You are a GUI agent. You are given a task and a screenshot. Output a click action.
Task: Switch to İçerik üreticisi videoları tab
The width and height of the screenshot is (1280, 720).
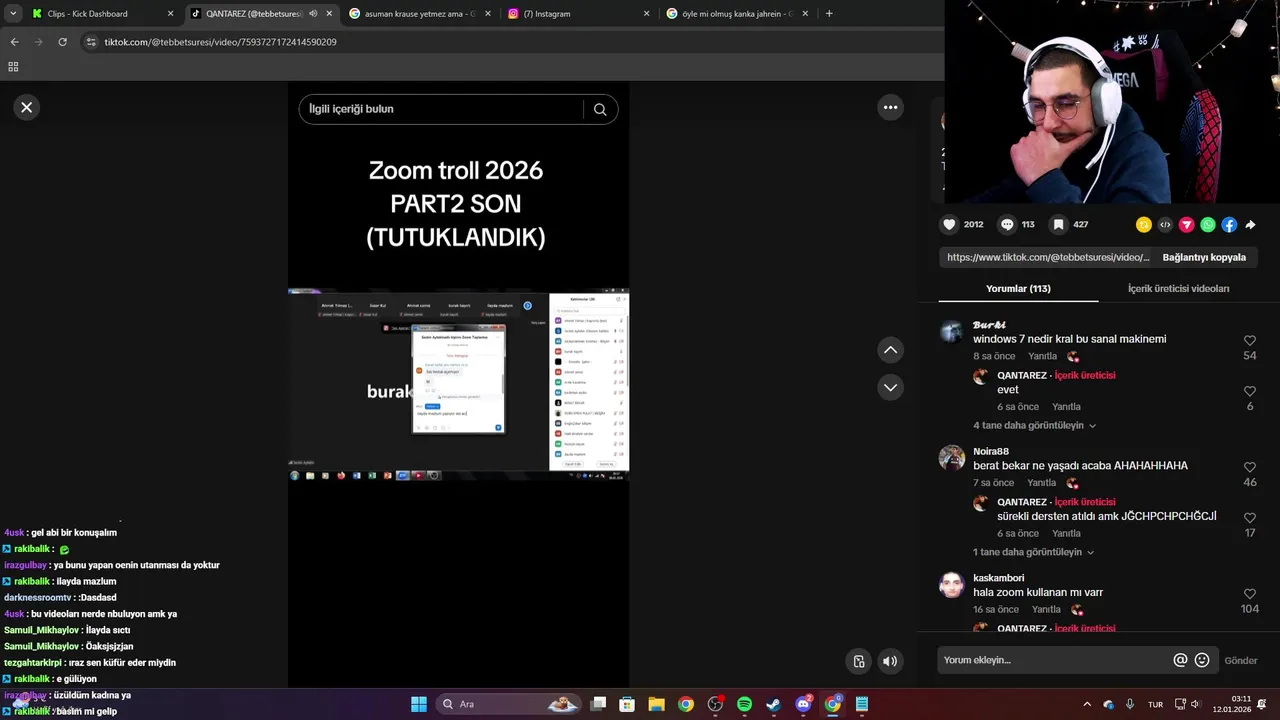click(x=1178, y=289)
